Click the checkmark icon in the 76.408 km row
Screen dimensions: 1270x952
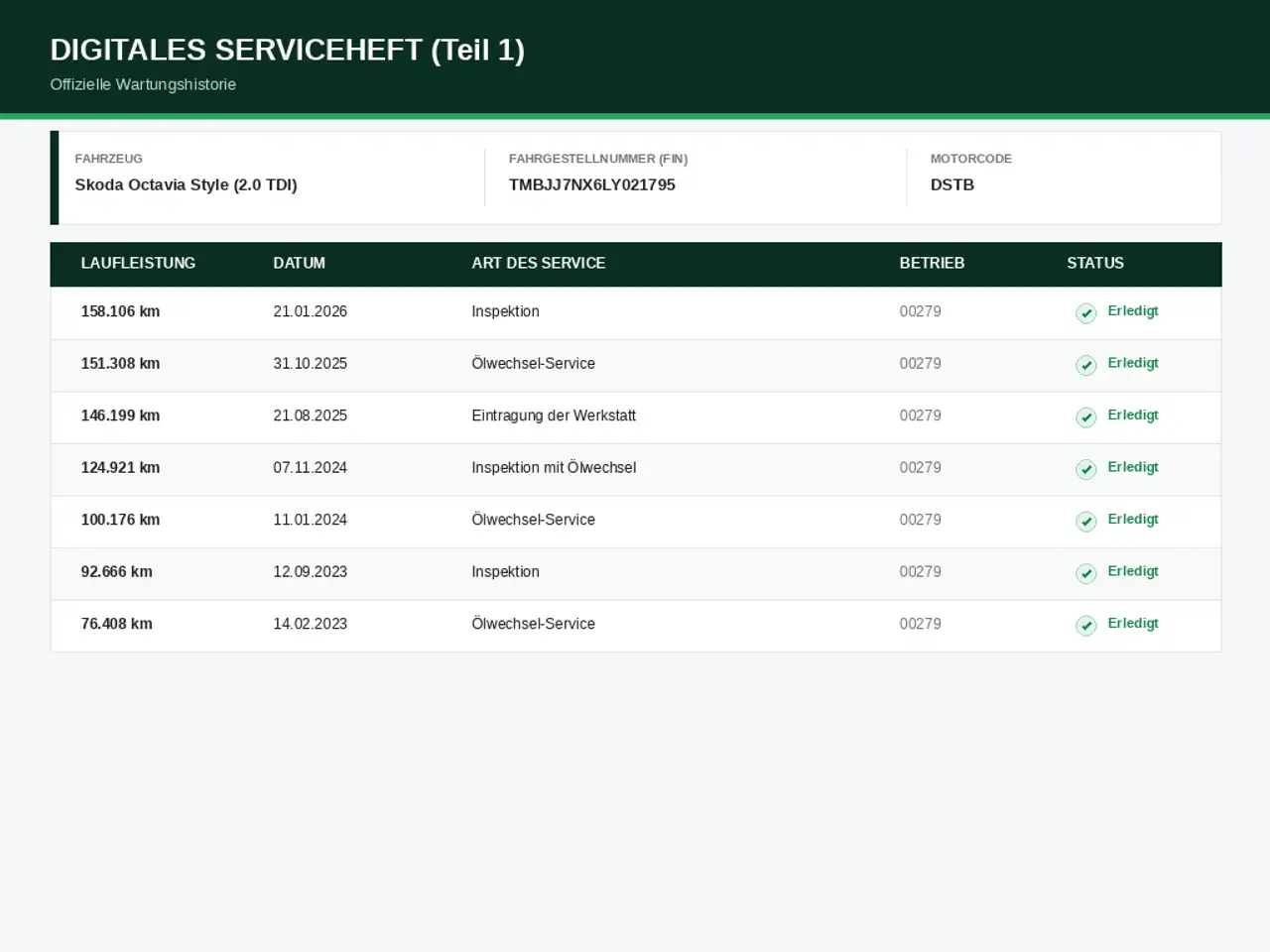point(1086,626)
